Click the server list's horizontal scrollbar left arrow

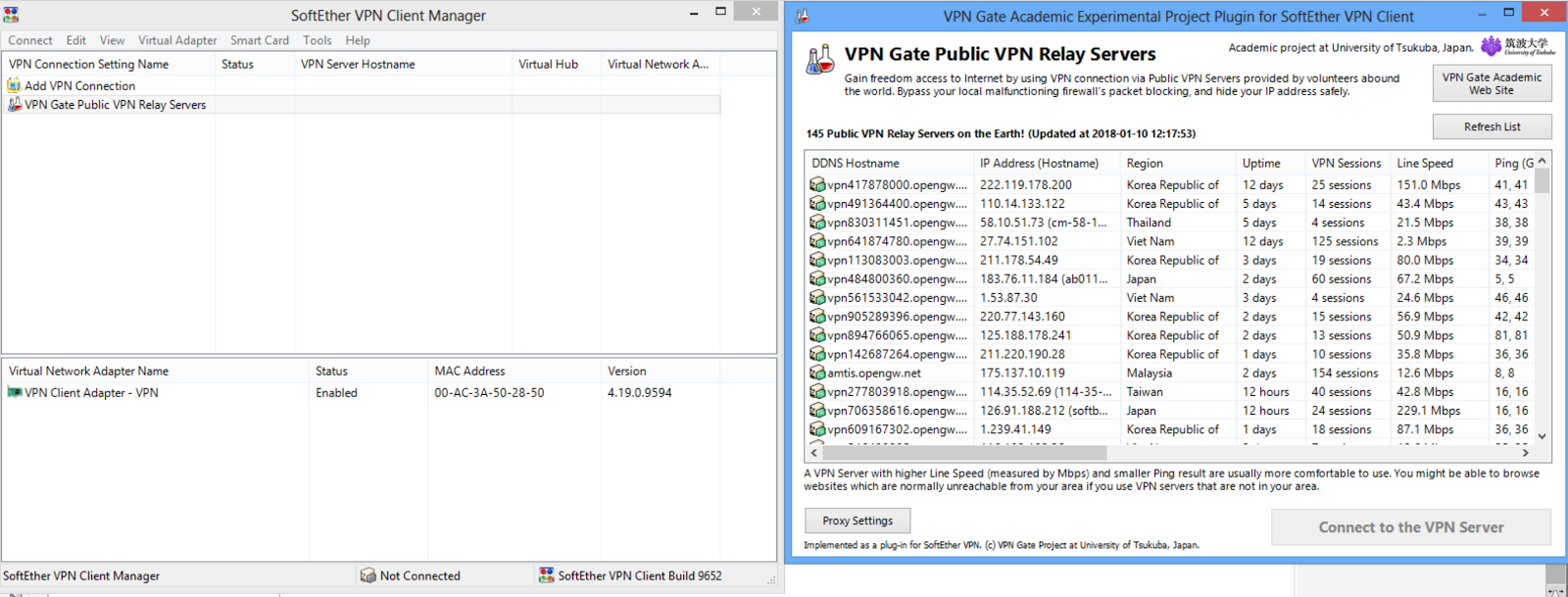[813, 453]
